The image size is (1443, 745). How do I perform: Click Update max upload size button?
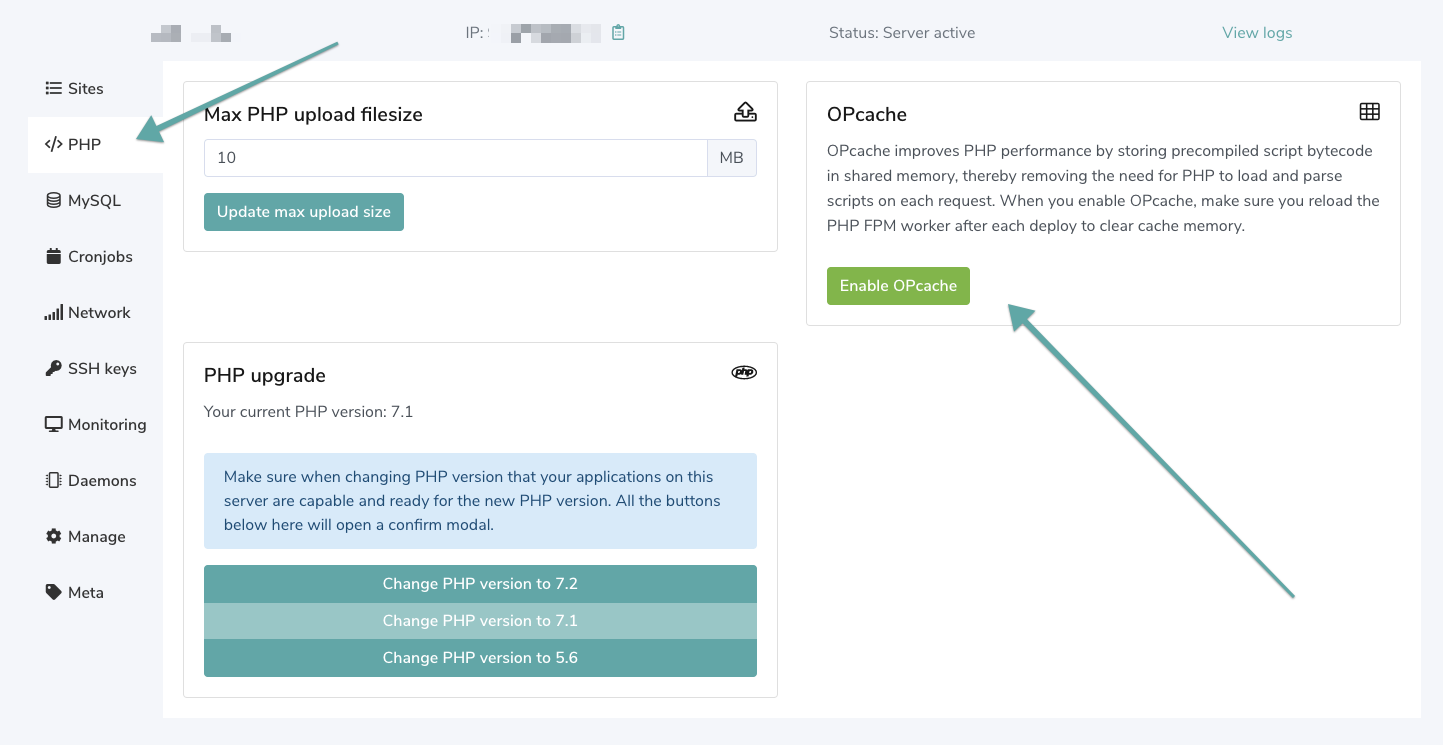point(304,212)
